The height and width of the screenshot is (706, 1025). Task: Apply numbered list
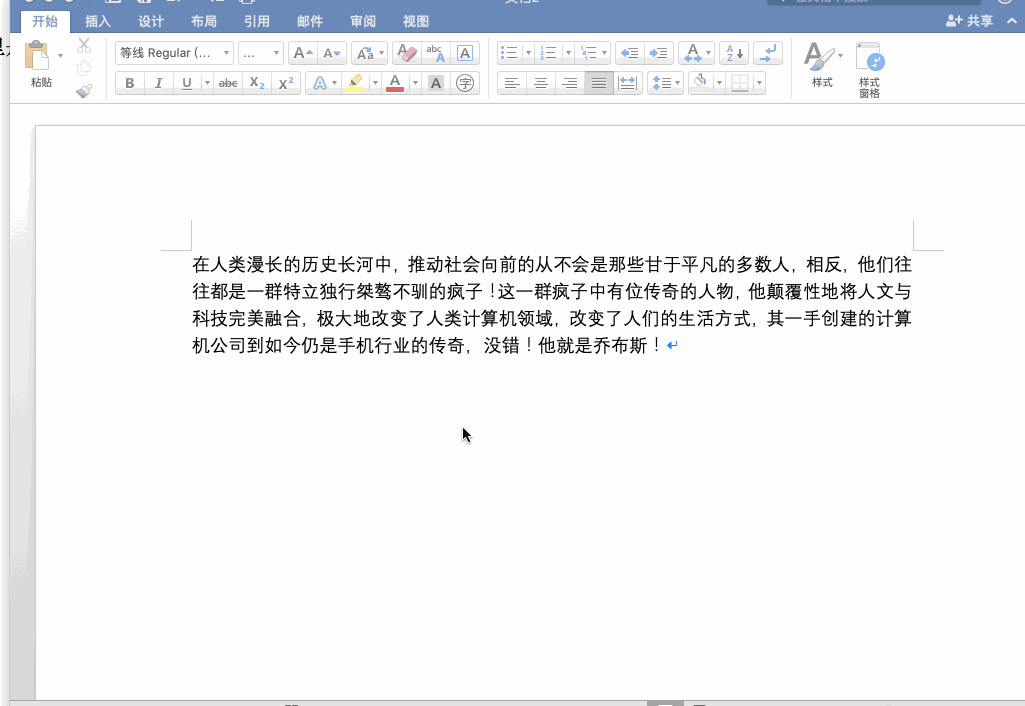550,53
